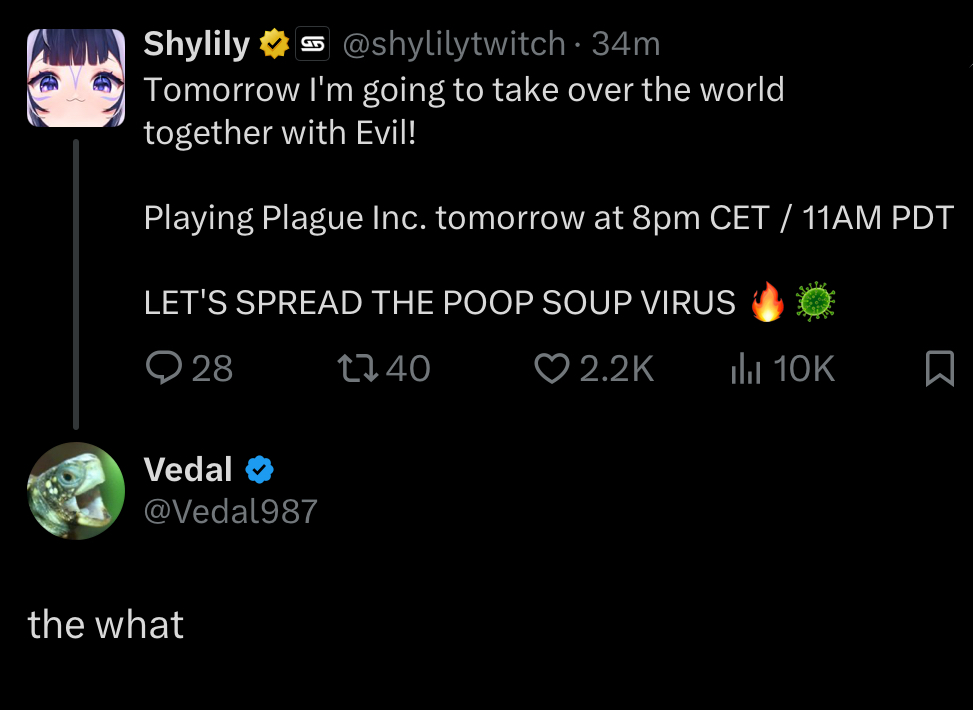
Task: Click the Shylily display name
Action: (197, 44)
